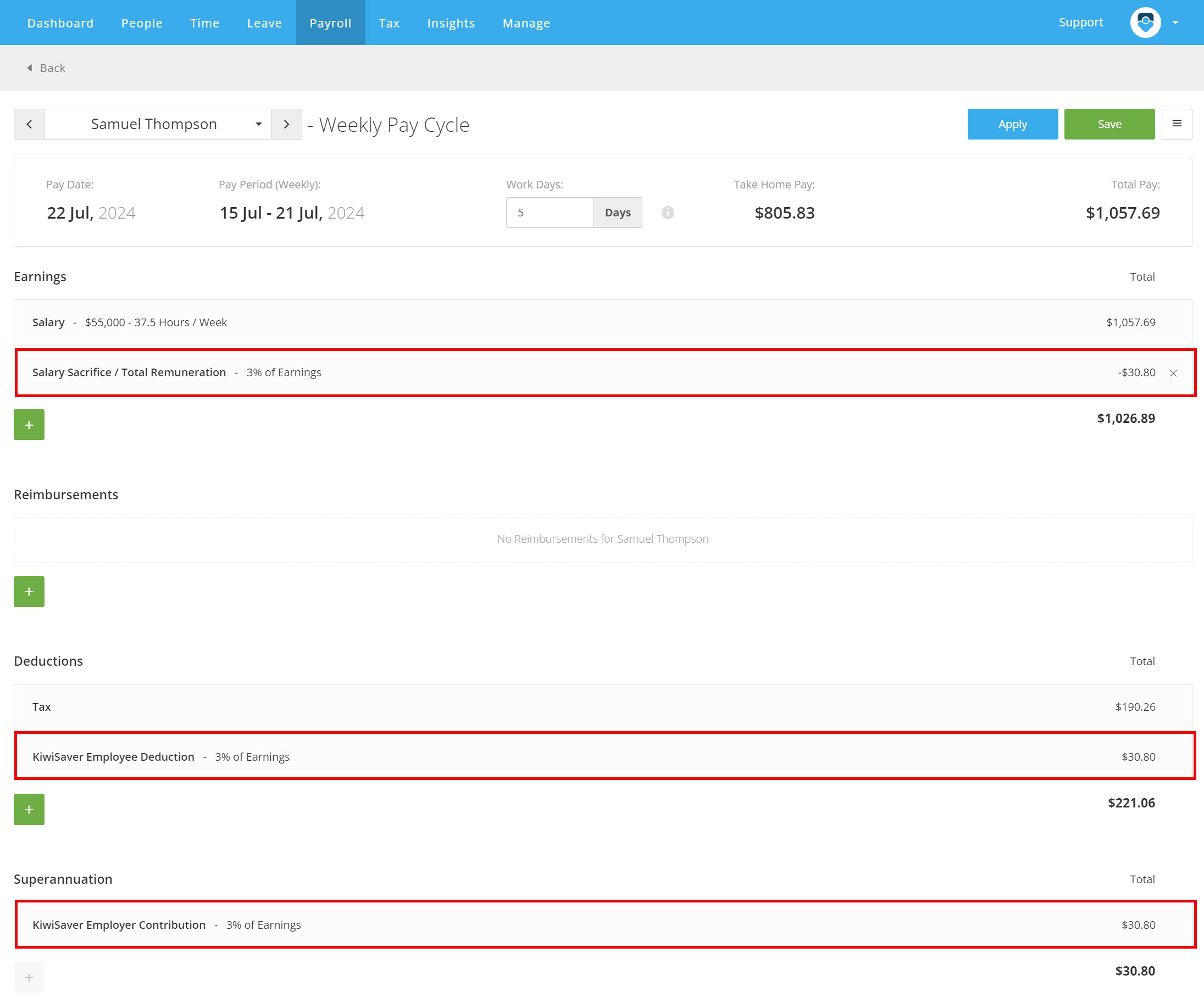Open the Tax menu
Image resolution: width=1204 pixels, height=1003 pixels.
pyautogui.click(x=389, y=23)
